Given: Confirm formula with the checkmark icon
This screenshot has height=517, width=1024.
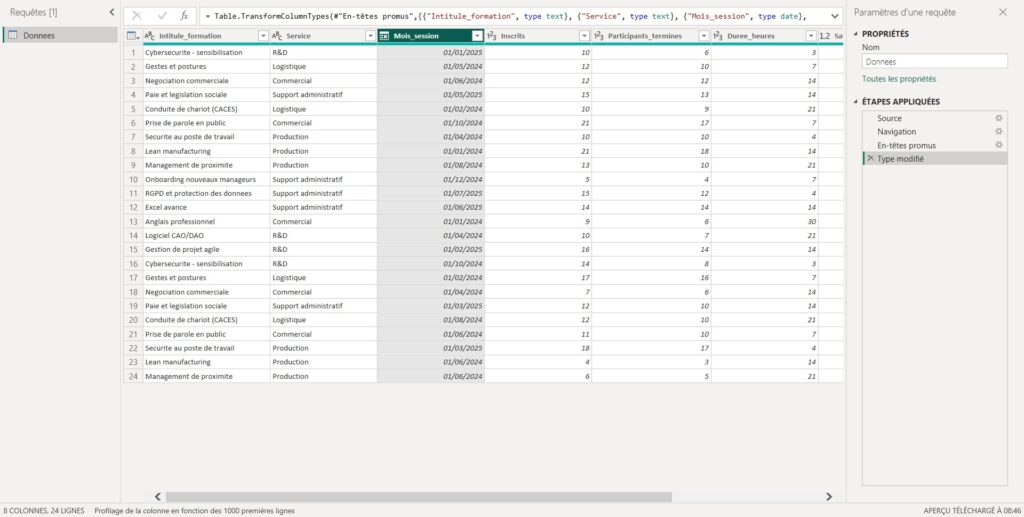Looking at the screenshot, I should (x=162, y=16).
